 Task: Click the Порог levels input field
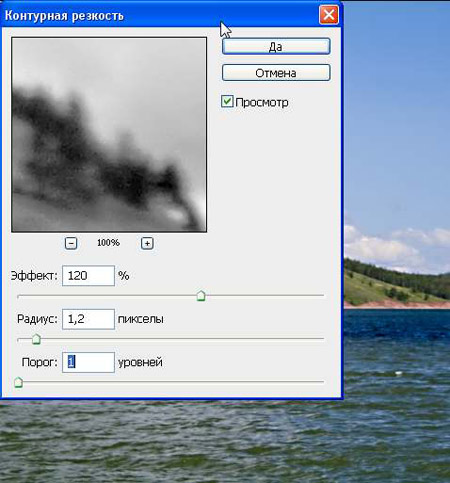pos(88,362)
